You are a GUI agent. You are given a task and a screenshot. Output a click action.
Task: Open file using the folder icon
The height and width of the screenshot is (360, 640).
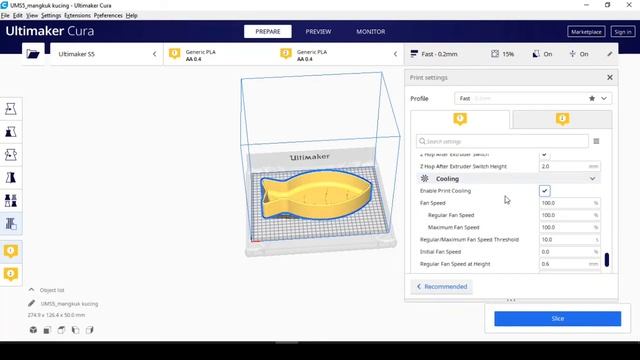click(x=33, y=54)
